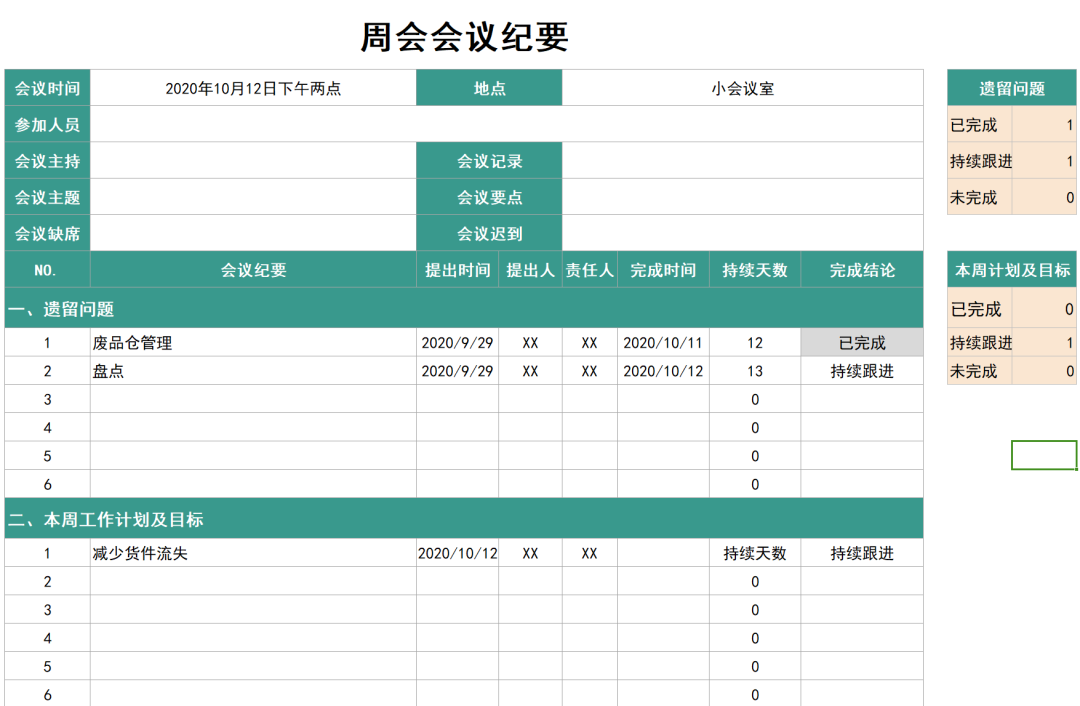The width and height of the screenshot is (1080, 706).
Task: Select the 减少货件流失 cell
Action: pyautogui.click(x=253, y=553)
